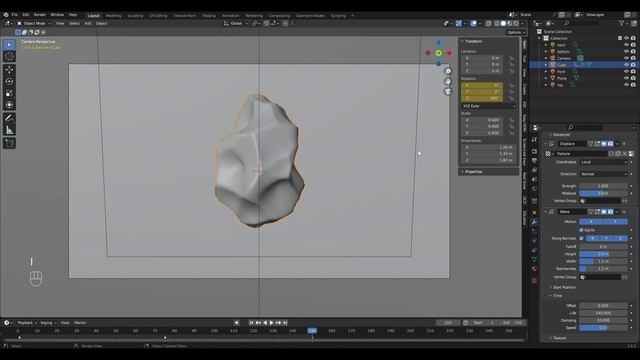Expand the Advanced panel

click(x=561, y=135)
